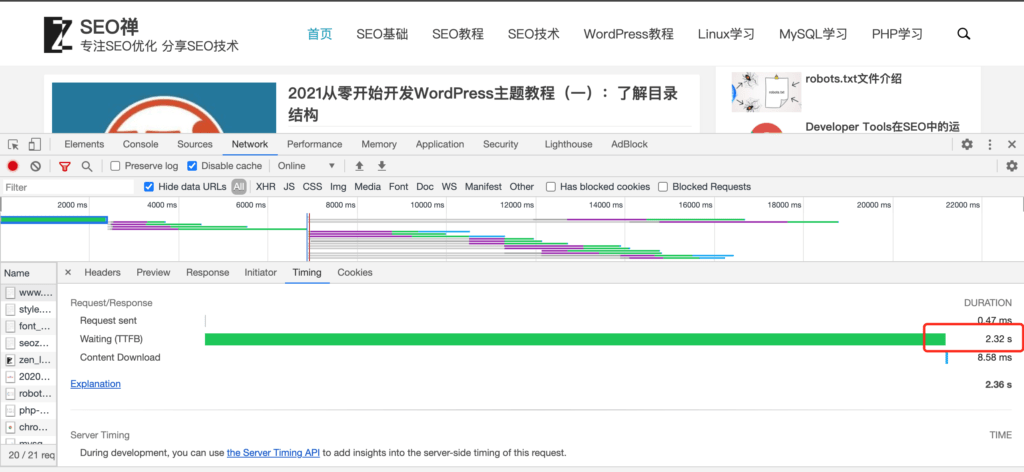Clear the network log

[36, 166]
